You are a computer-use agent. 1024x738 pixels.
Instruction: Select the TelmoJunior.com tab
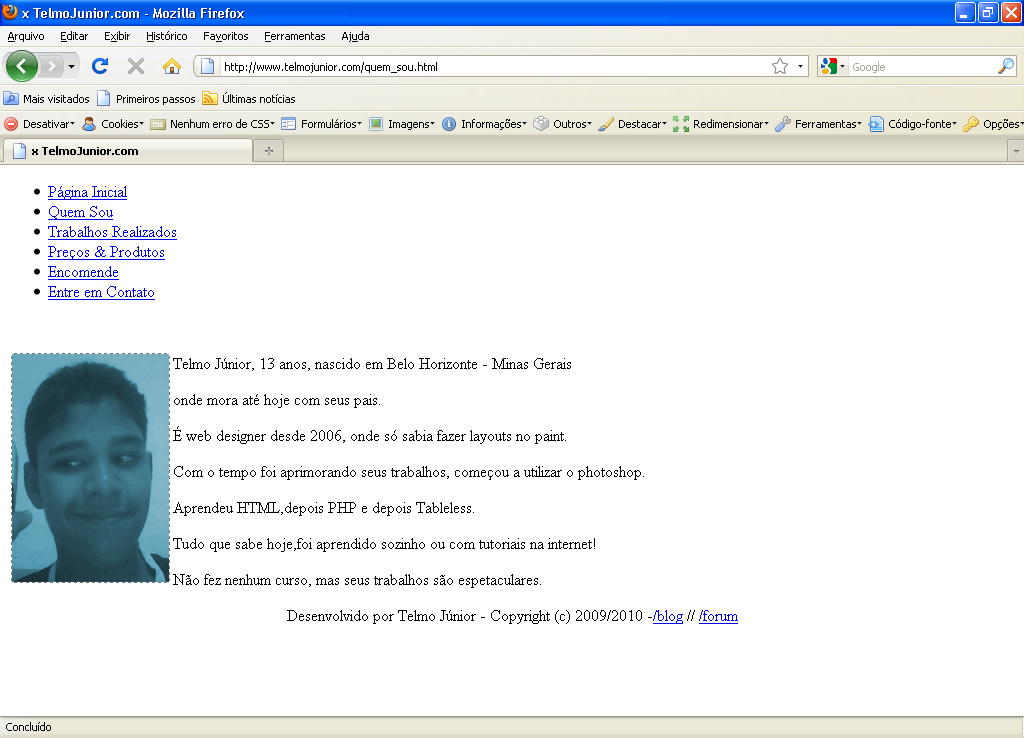click(127, 151)
